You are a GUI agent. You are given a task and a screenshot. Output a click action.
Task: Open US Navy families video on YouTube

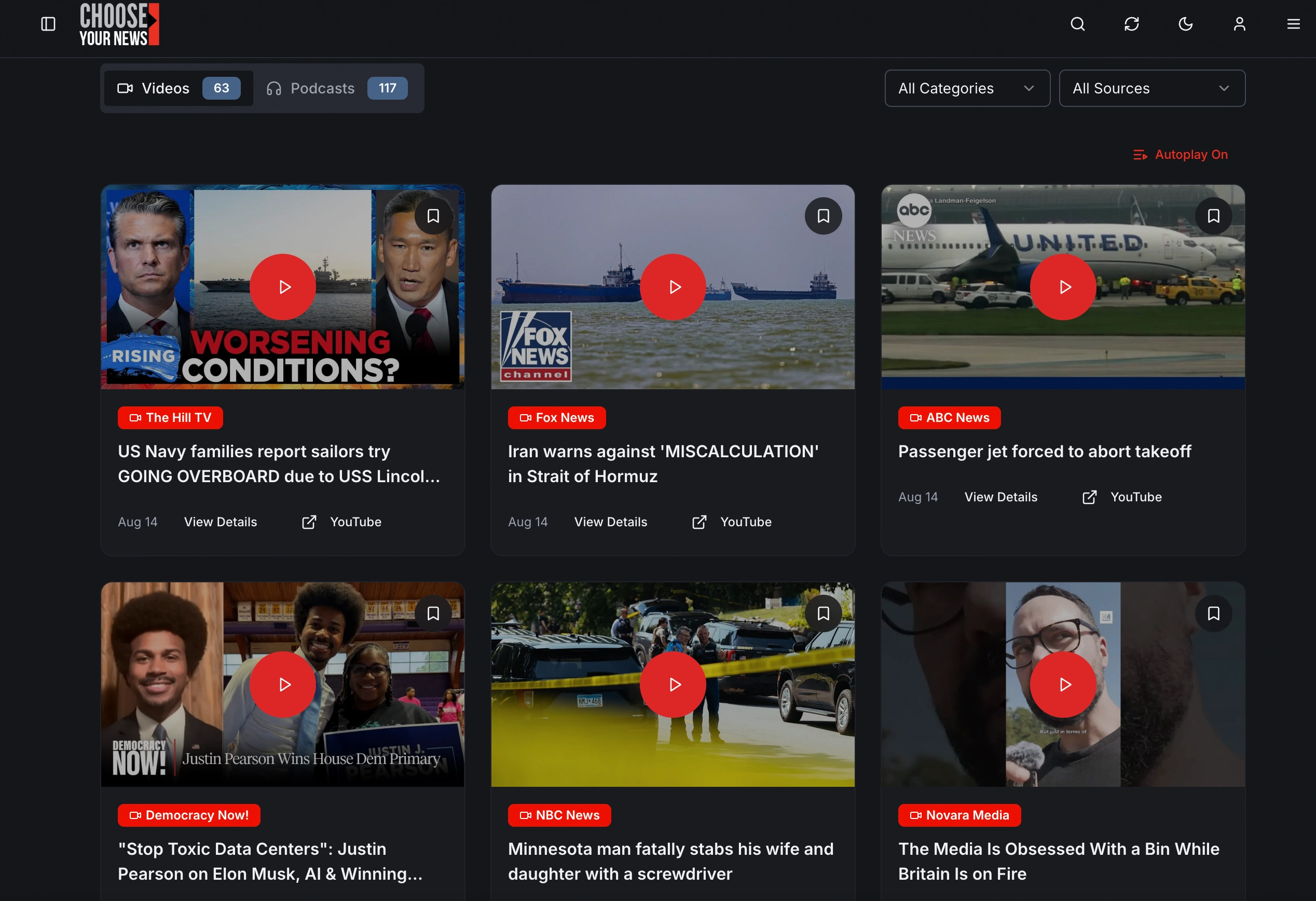(341, 522)
